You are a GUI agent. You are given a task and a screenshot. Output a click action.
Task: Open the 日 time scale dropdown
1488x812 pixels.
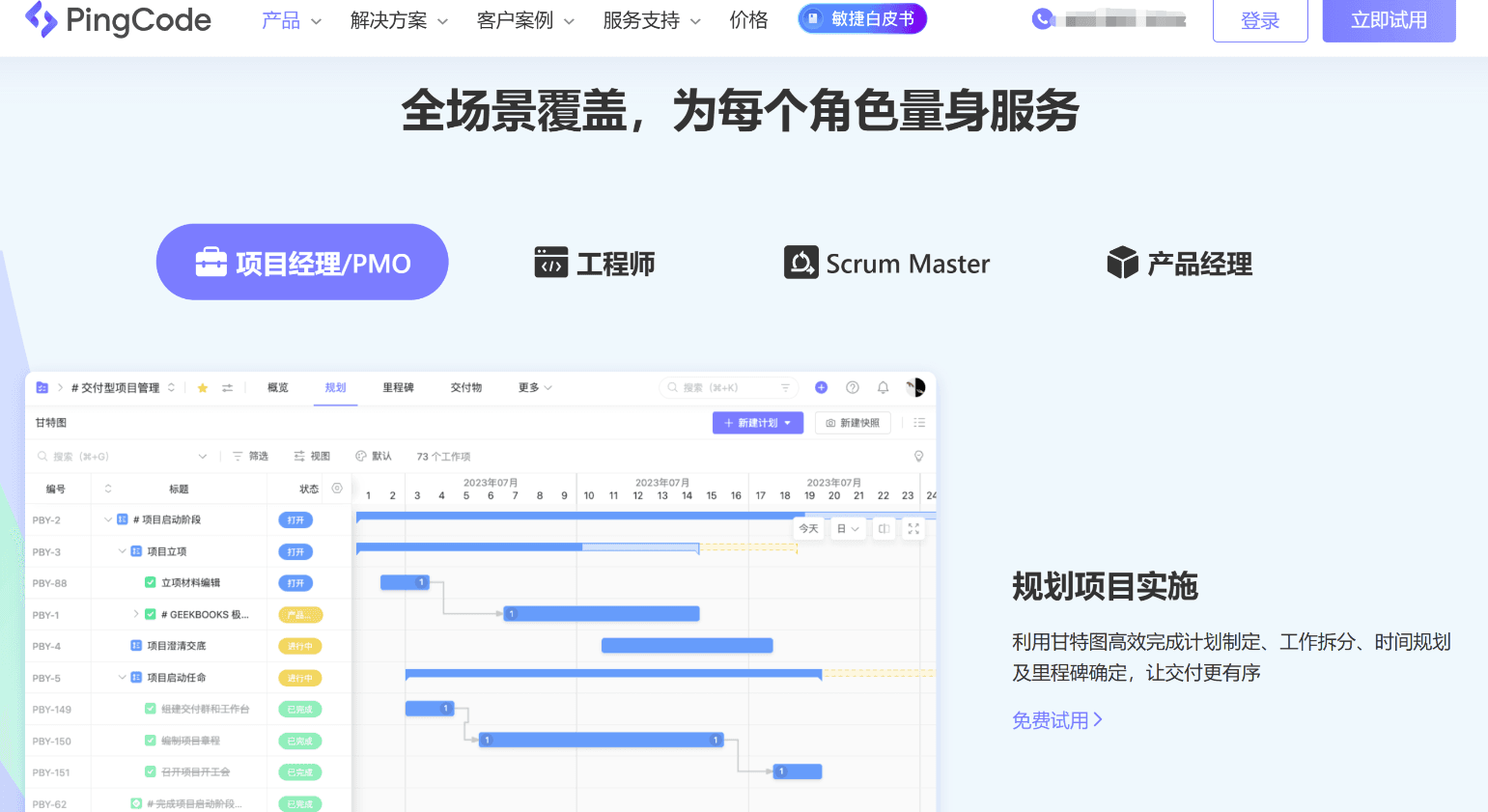click(848, 529)
